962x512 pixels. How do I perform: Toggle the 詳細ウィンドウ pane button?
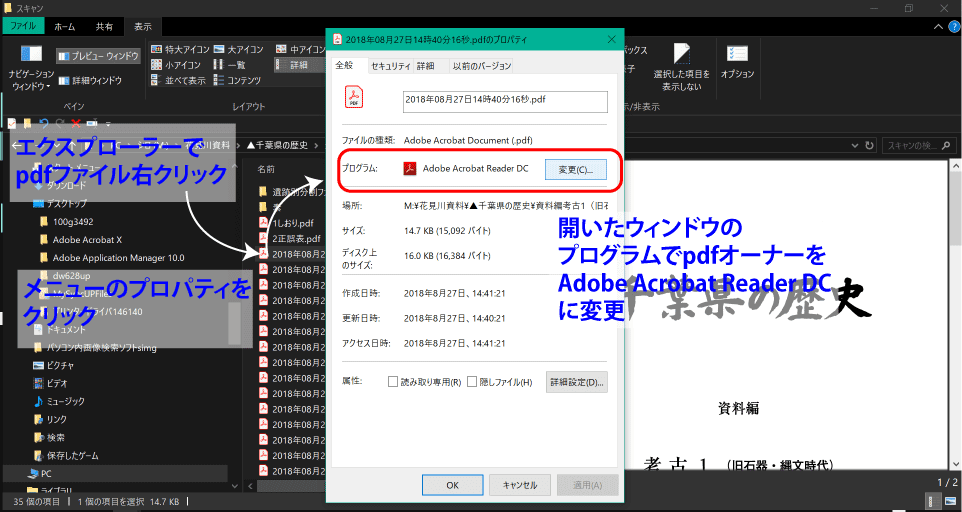point(90,80)
